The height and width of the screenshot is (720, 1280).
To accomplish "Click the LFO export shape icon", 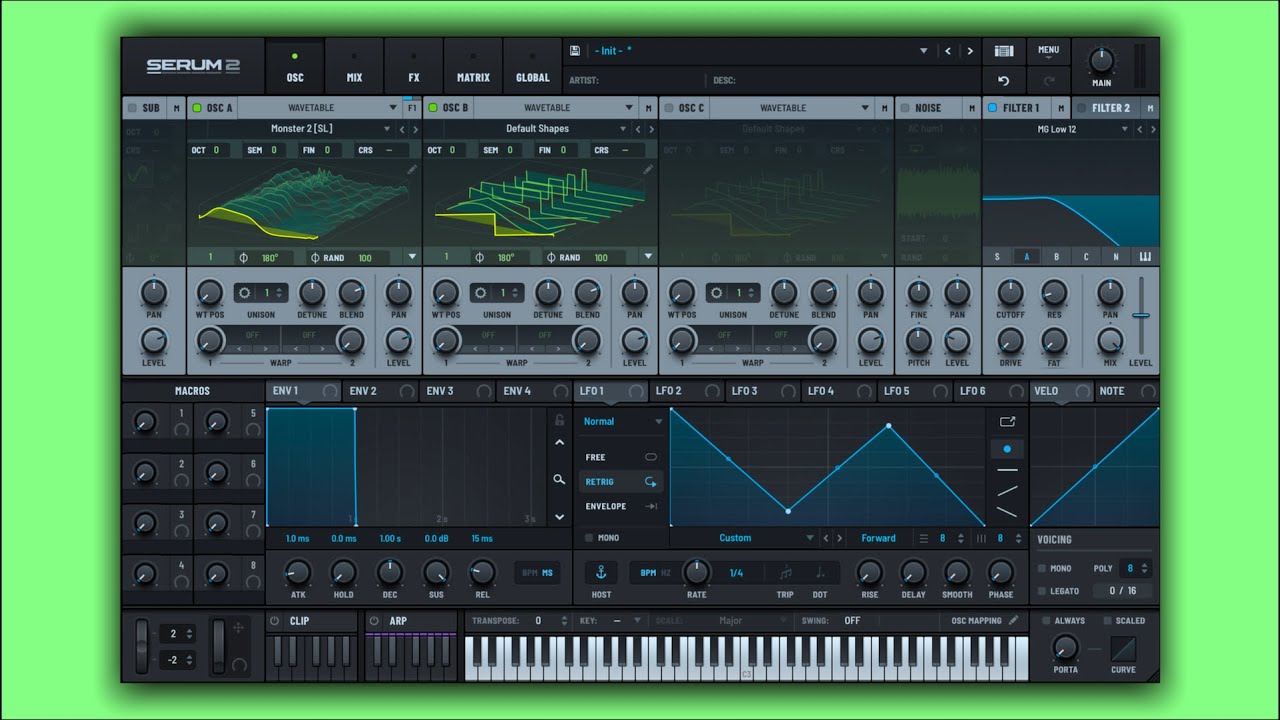I will pyautogui.click(x=1007, y=422).
